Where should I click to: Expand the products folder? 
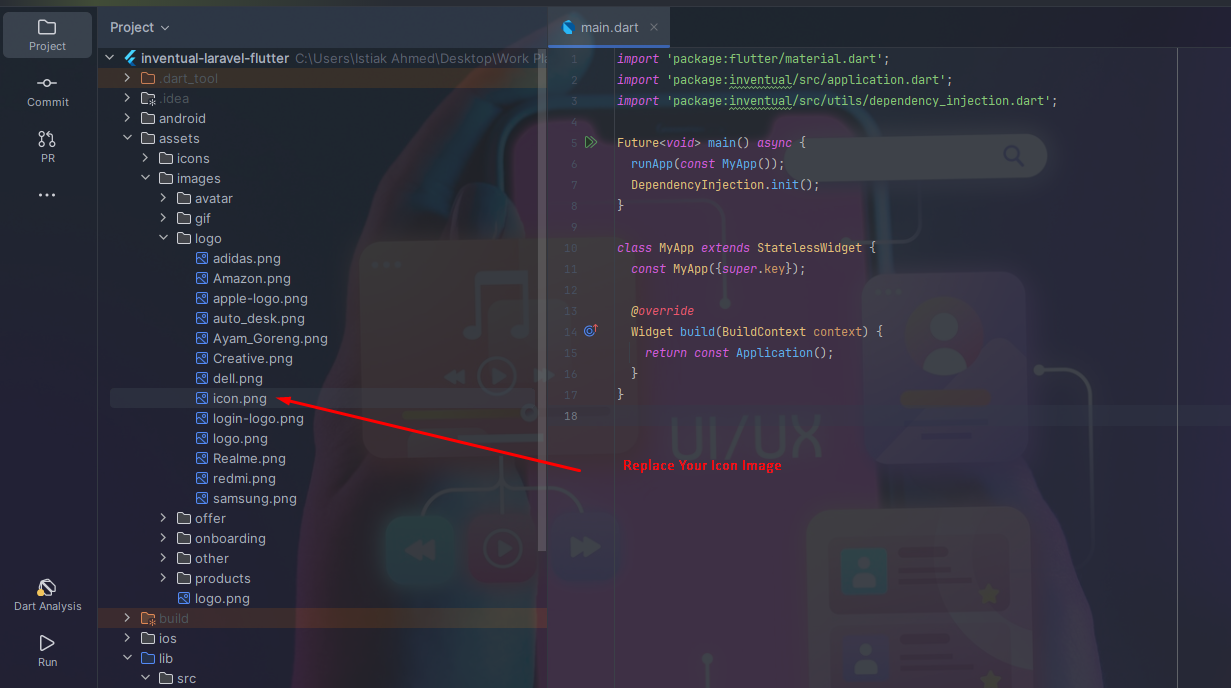163,578
